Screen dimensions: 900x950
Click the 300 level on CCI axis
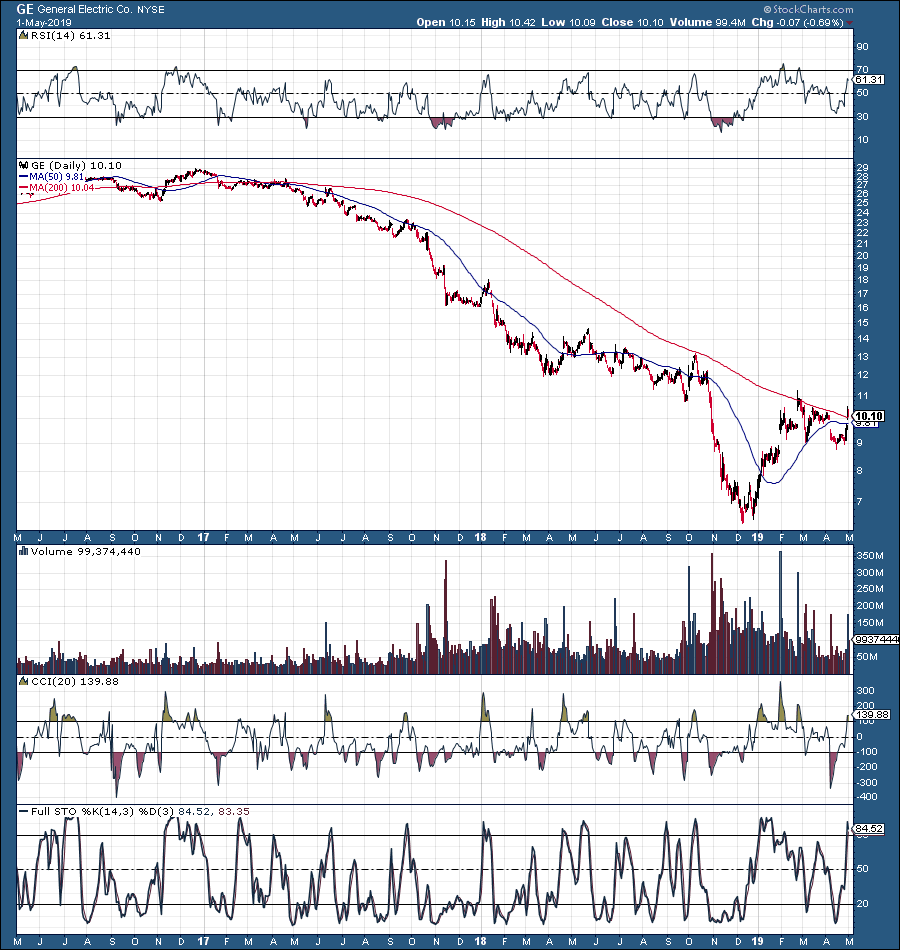tap(865, 691)
